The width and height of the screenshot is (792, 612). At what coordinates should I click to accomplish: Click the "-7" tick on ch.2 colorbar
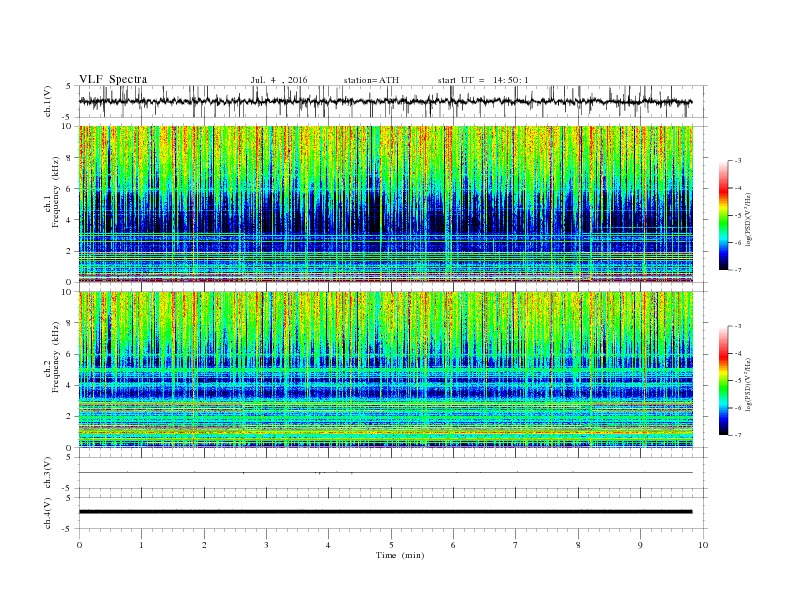tap(737, 435)
